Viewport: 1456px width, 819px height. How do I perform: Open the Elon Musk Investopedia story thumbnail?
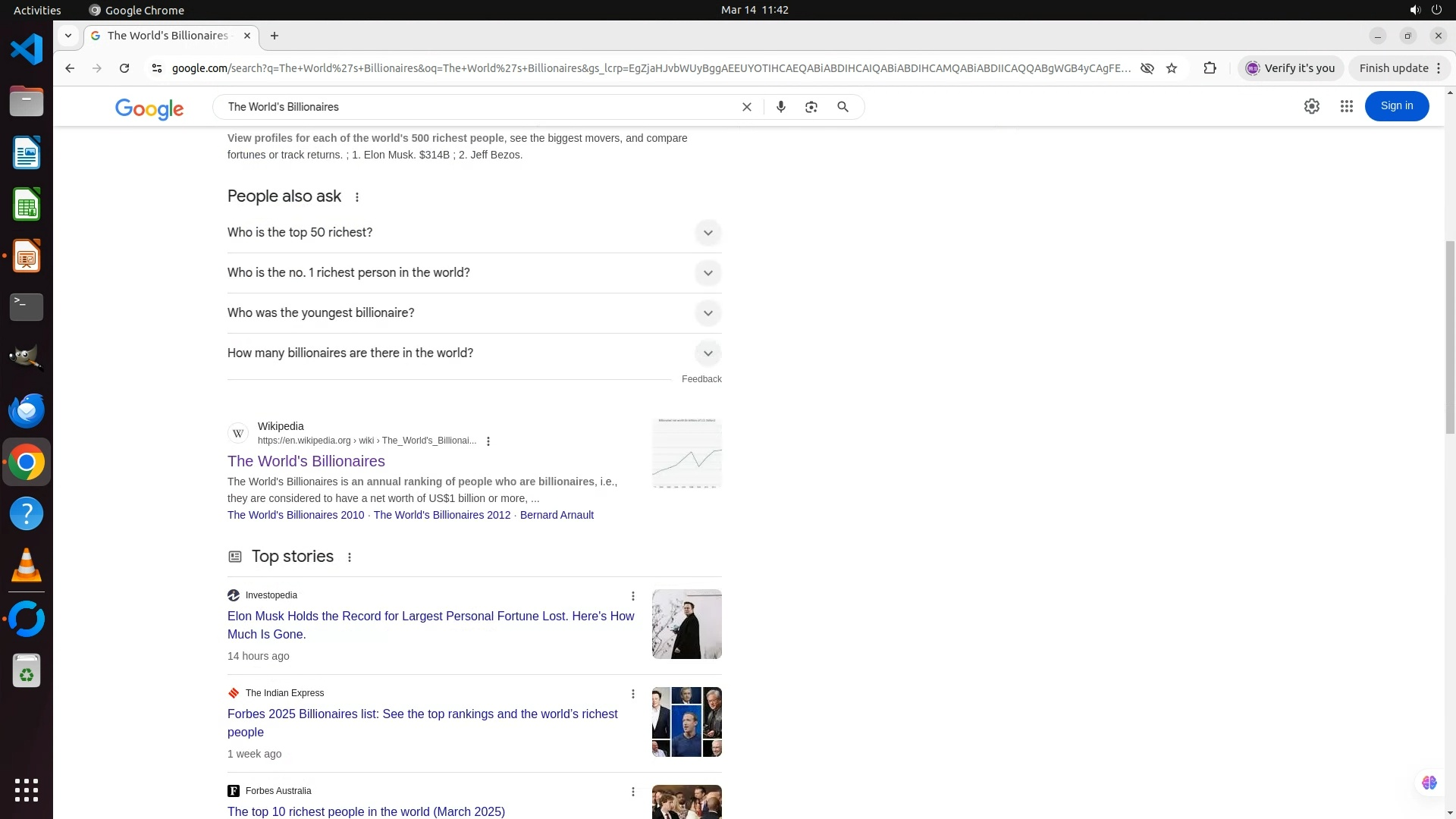coord(686,624)
